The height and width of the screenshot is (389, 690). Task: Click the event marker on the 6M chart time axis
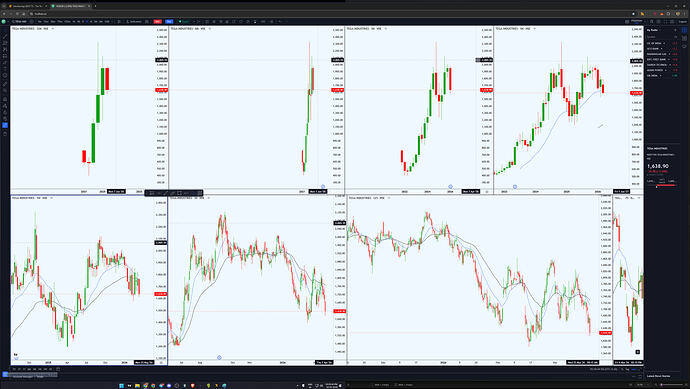click(323, 187)
